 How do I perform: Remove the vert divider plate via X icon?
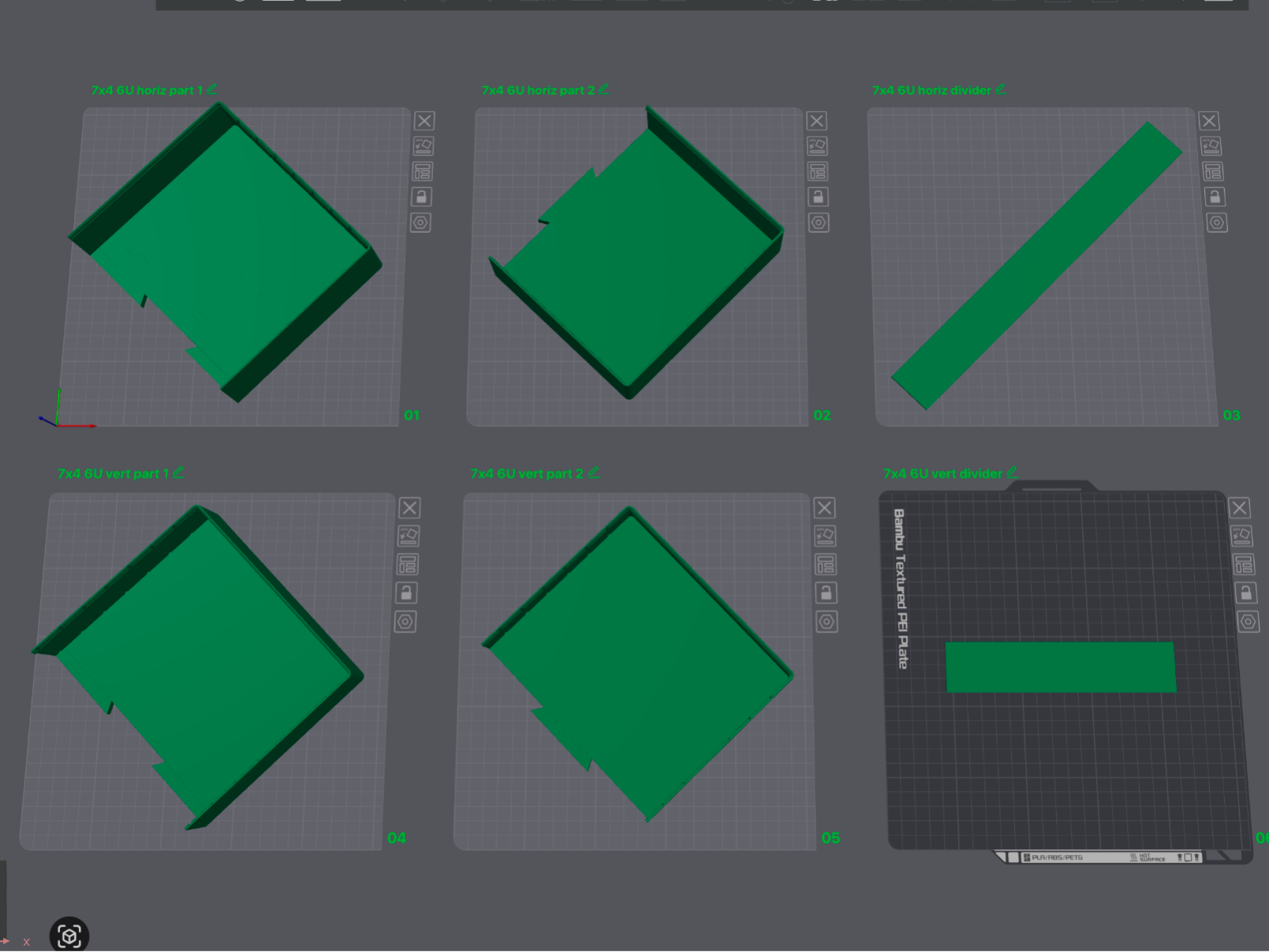pyautogui.click(x=1239, y=508)
